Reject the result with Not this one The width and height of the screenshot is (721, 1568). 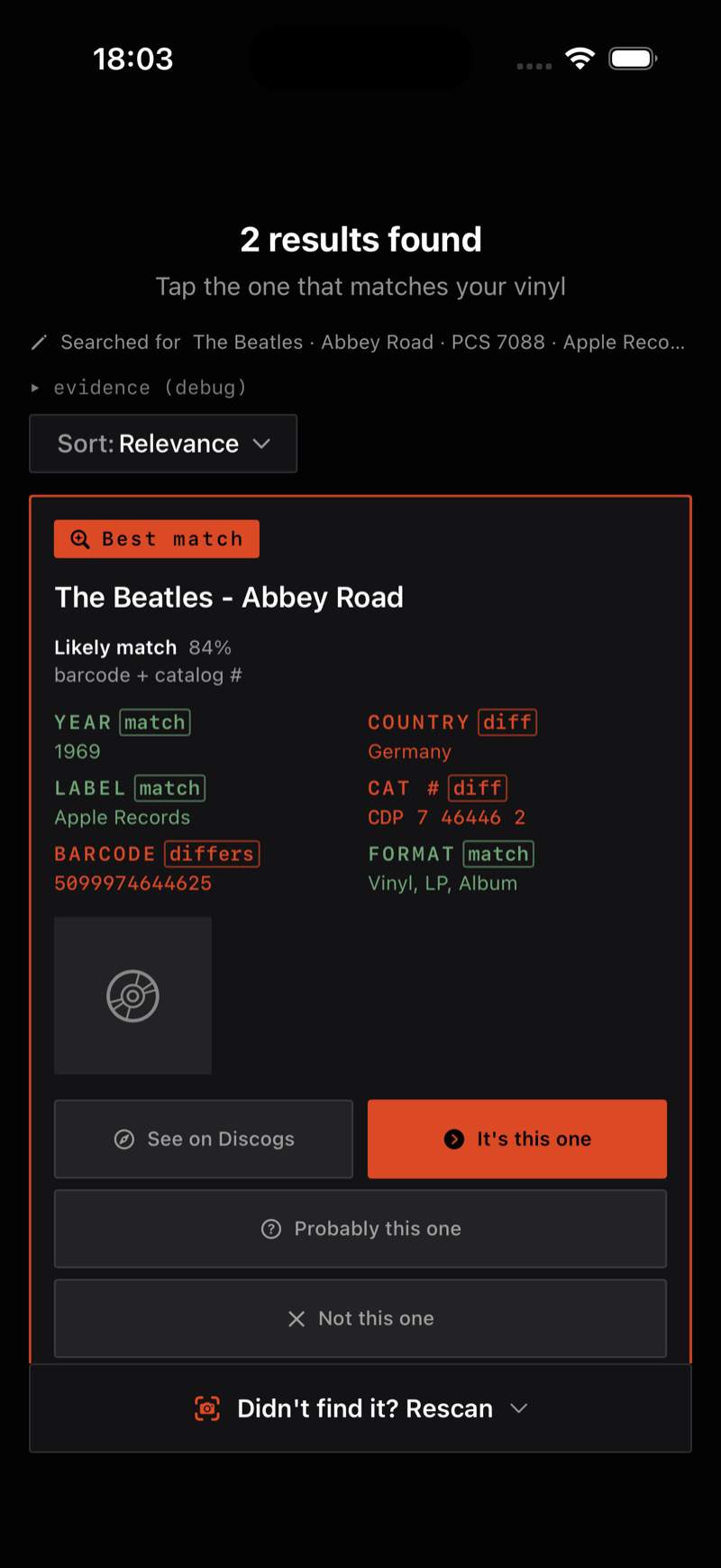click(360, 1318)
